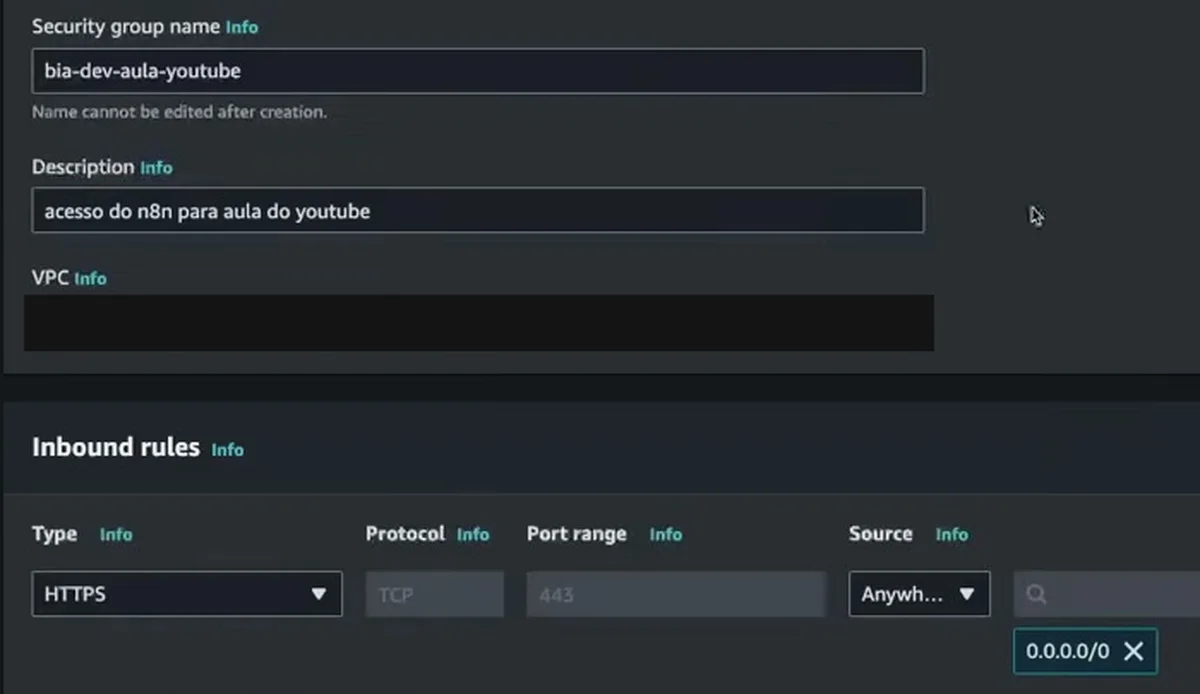Click the disabled TCP protocol field

coord(435,594)
